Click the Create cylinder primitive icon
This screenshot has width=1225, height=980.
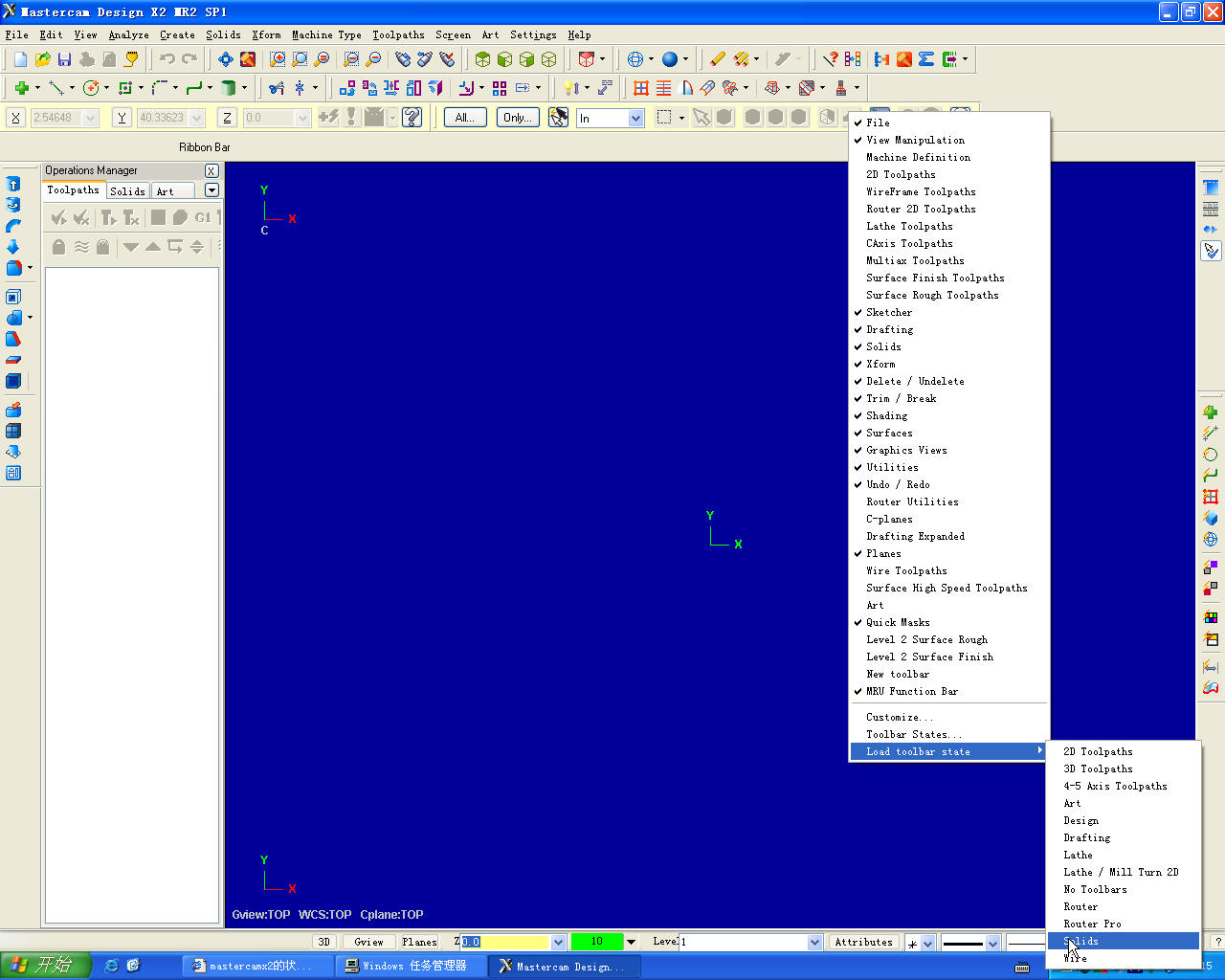[x=229, y=88]
